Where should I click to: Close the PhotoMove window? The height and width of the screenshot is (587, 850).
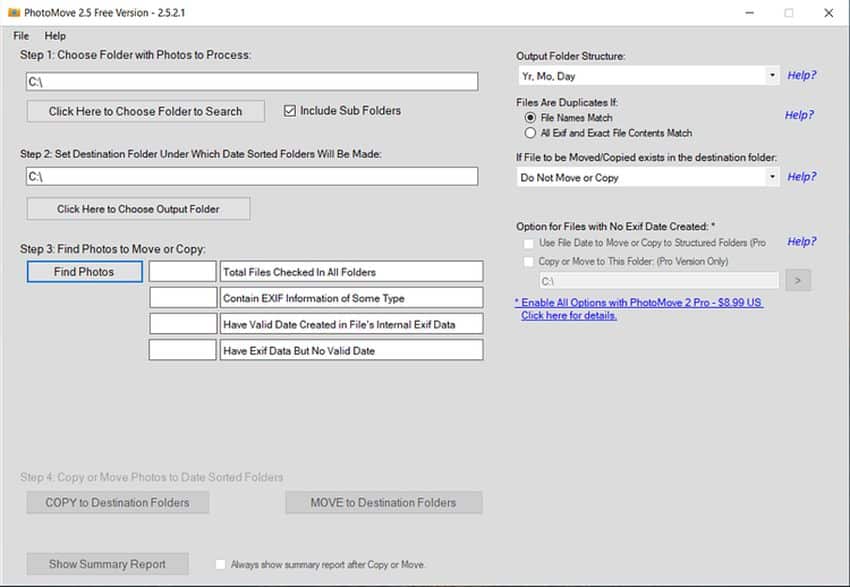click(x=829, y=12)
